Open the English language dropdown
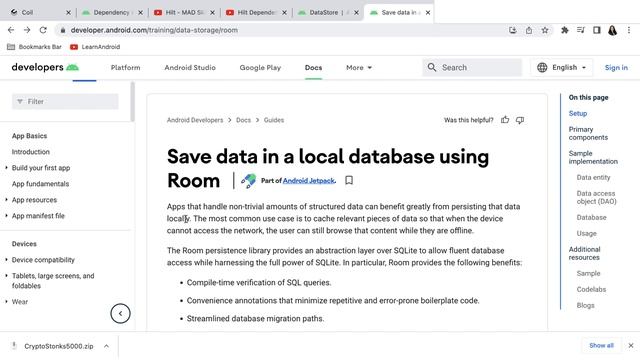Screen dimensions: 640x360 562,67
